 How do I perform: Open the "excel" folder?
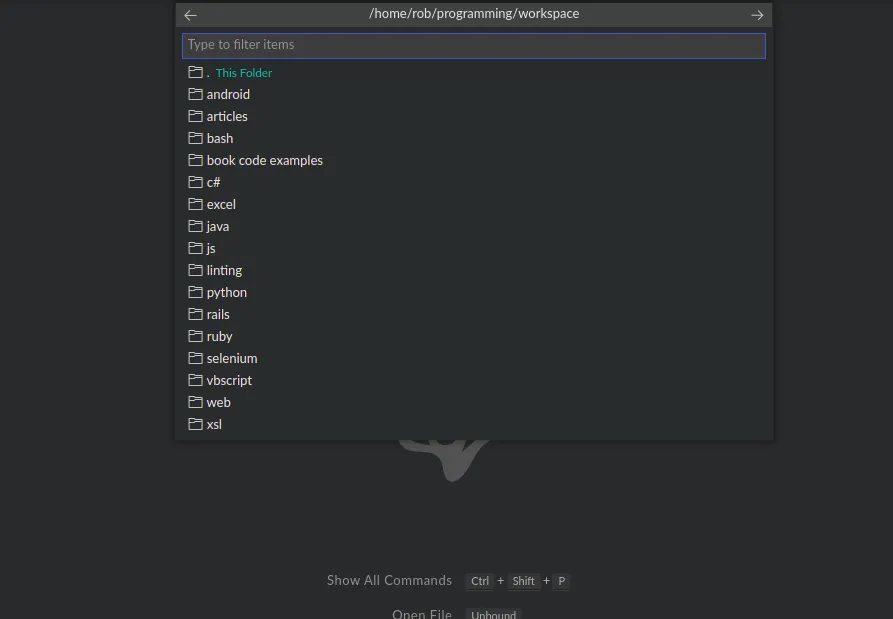(220, 204)
